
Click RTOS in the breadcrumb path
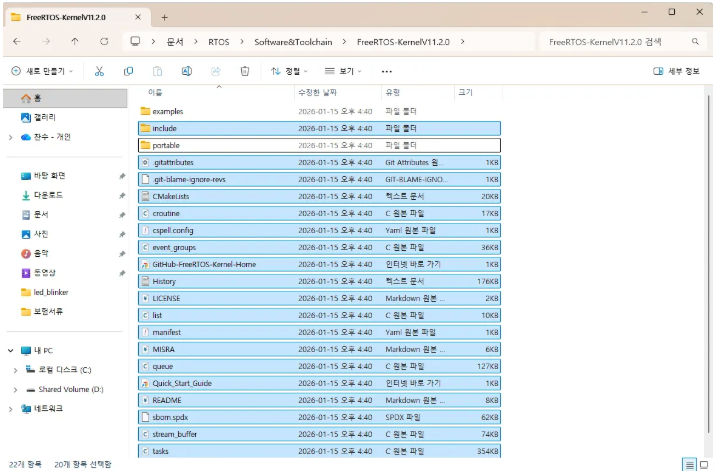point(219,42)
